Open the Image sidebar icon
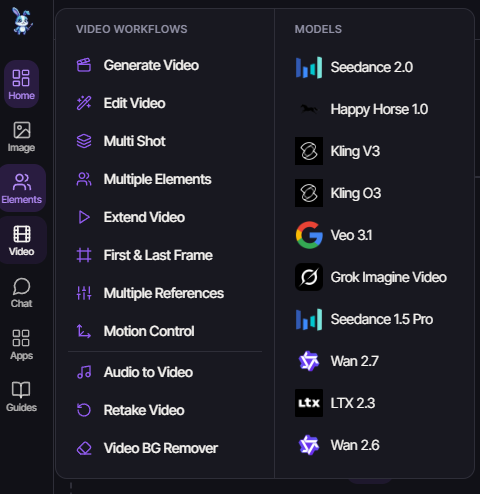 (x=22, y=130)
